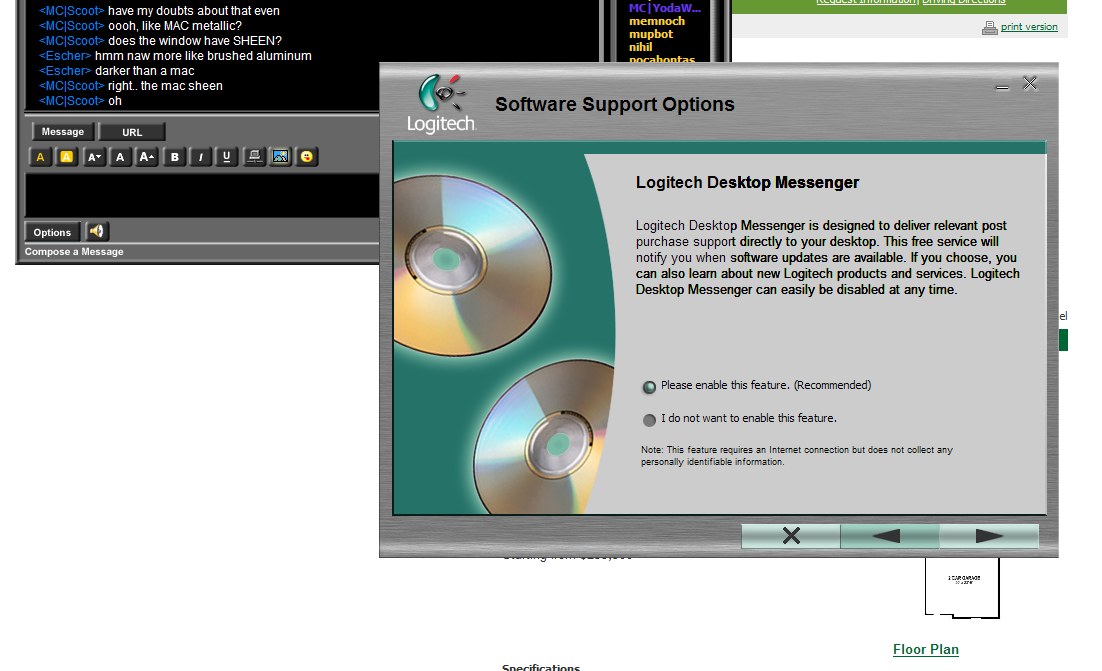Open the print version link
The image size is (1102, 671).
[1029, 27]
